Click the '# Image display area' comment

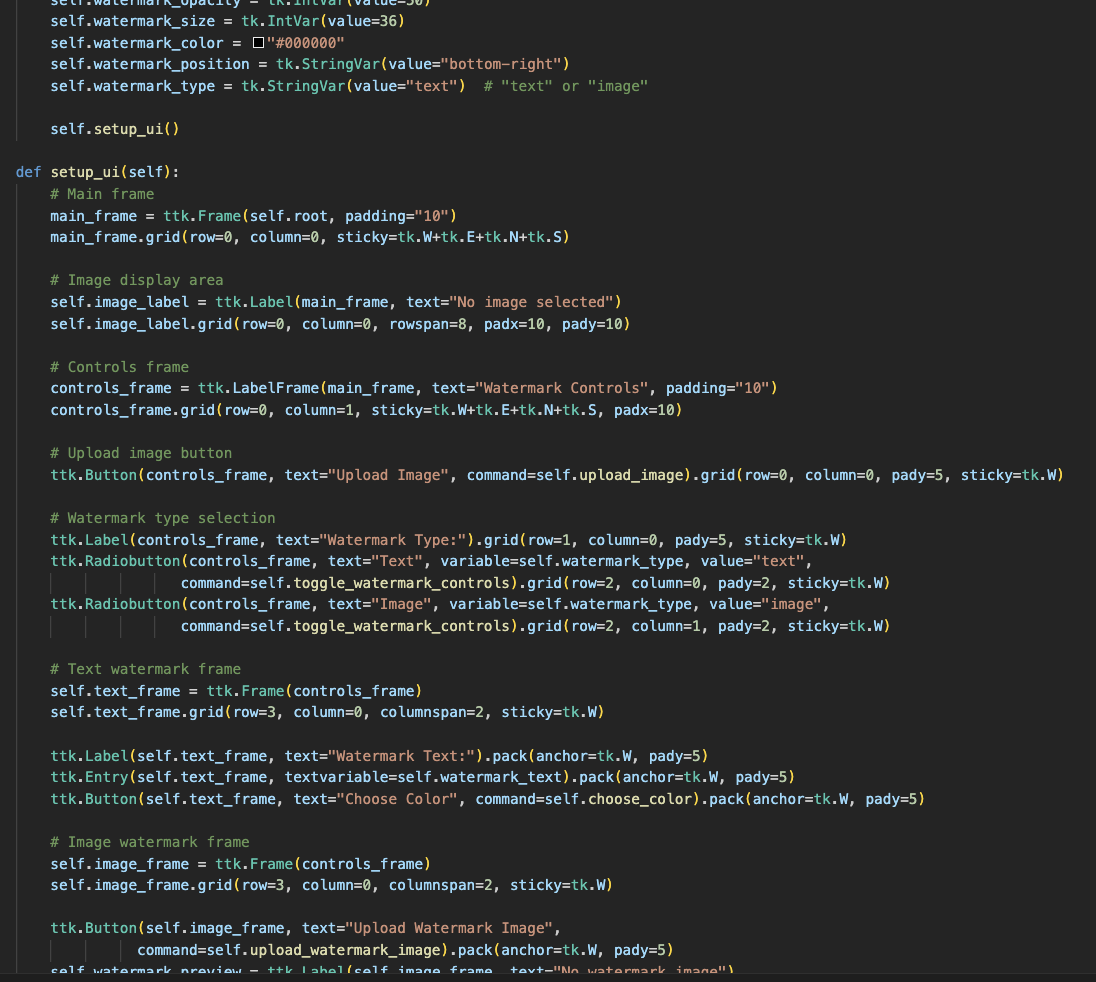(137, 280)
